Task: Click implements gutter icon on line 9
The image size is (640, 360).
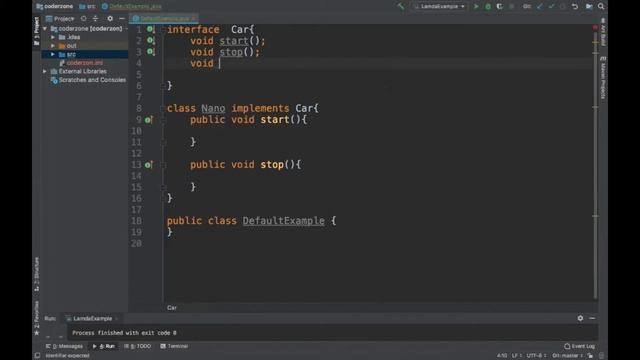Action: (x=149, y=120)
